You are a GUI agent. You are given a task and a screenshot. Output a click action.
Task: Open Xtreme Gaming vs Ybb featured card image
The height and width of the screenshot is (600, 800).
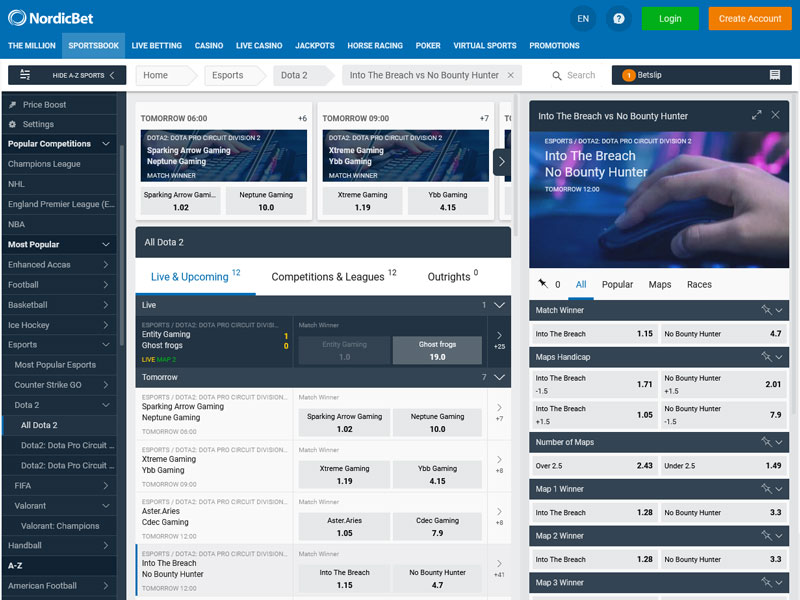point(406,156)
